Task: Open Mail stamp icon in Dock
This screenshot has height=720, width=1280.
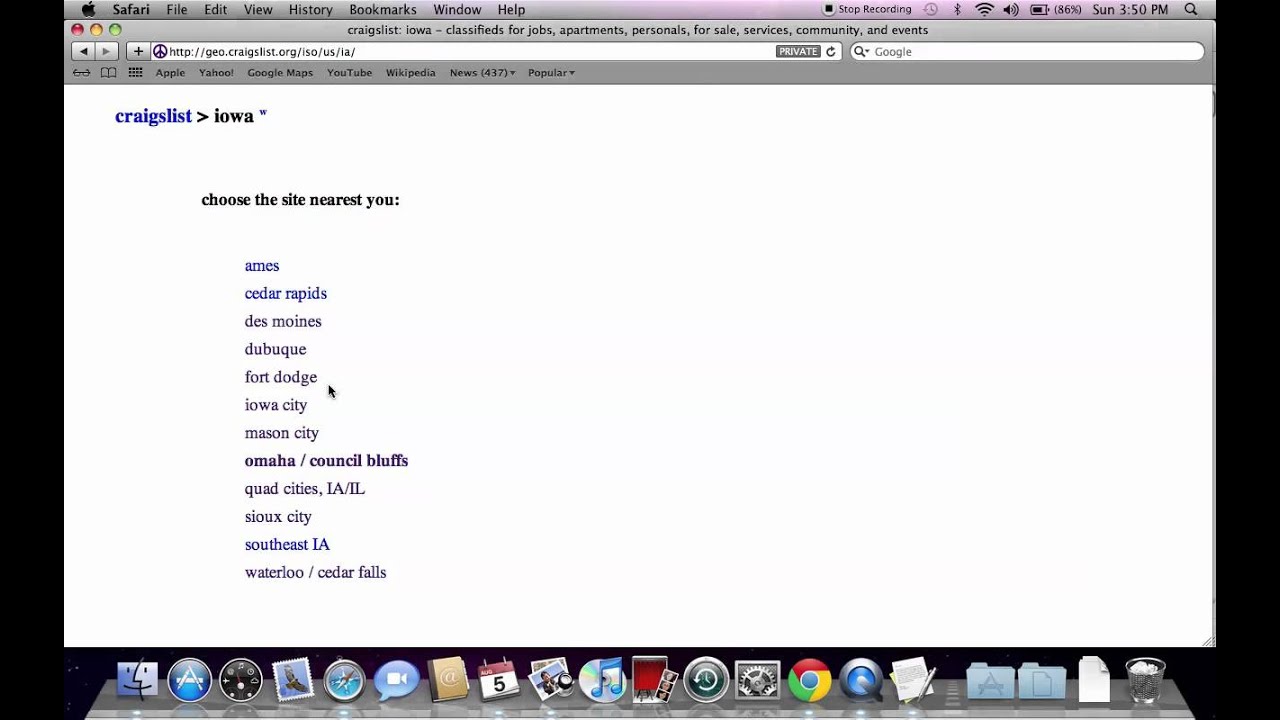Action: [x=293, y=680]
